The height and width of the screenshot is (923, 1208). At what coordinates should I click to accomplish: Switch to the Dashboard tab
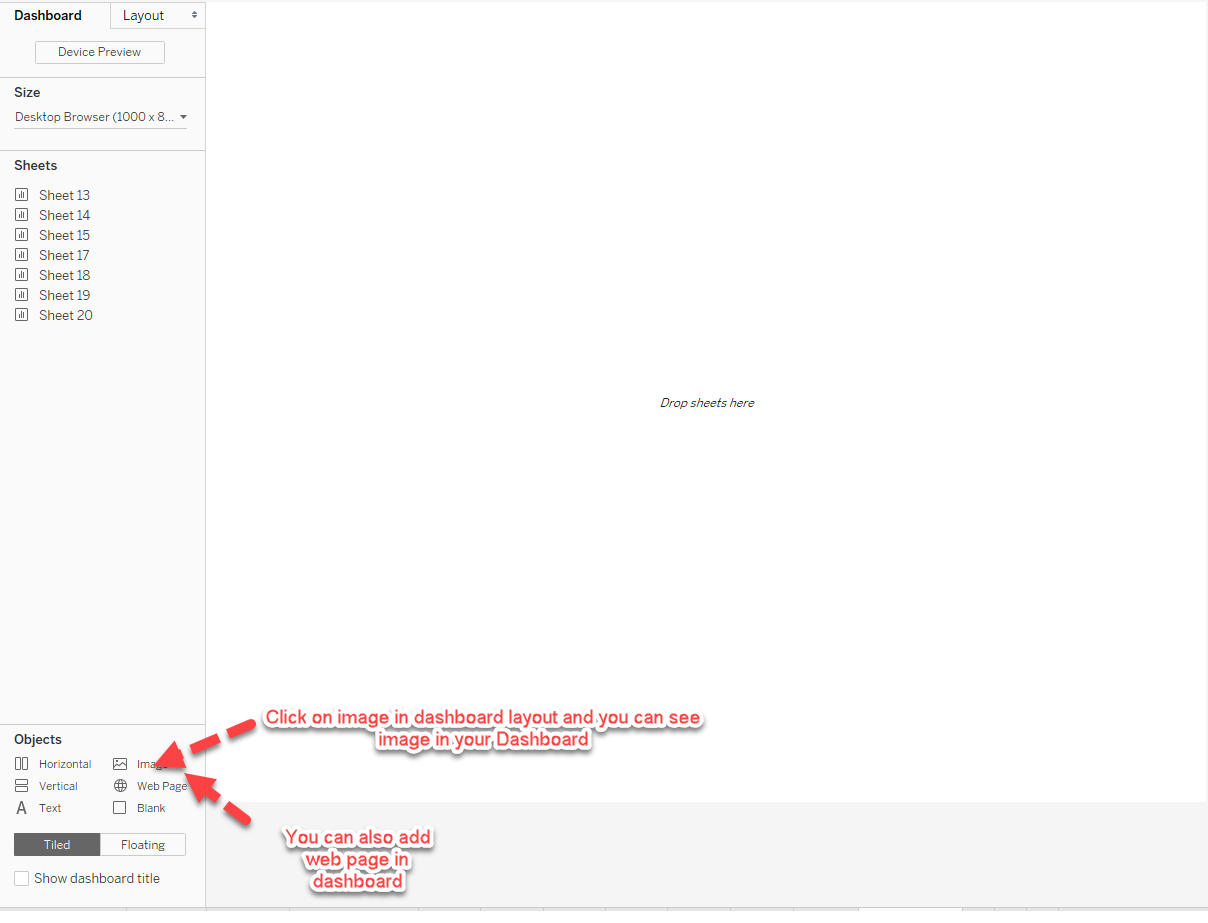point(48,15)
